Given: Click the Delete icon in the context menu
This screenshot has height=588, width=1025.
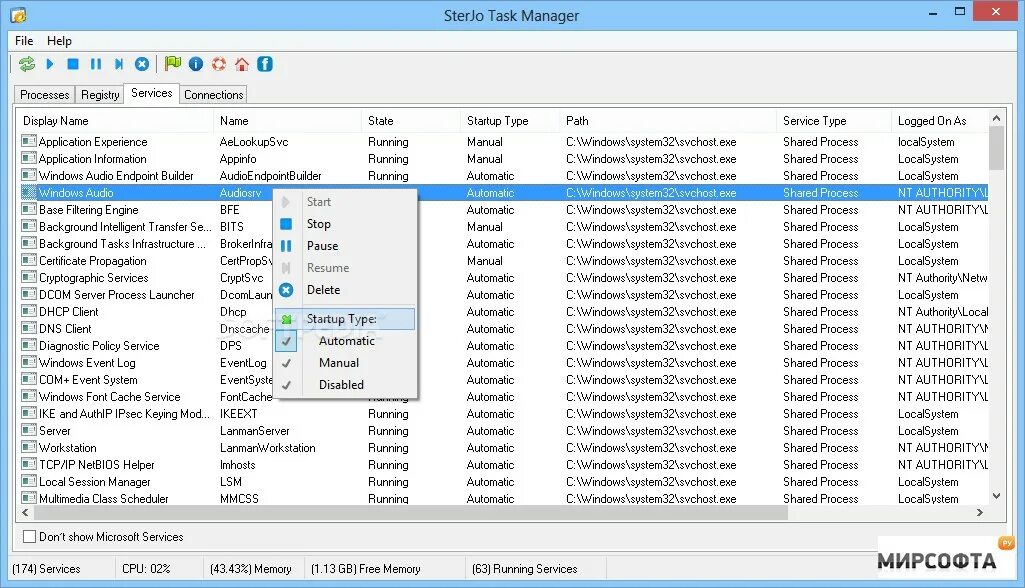Looking at the screenshot, I should click(x=286, y=290).
